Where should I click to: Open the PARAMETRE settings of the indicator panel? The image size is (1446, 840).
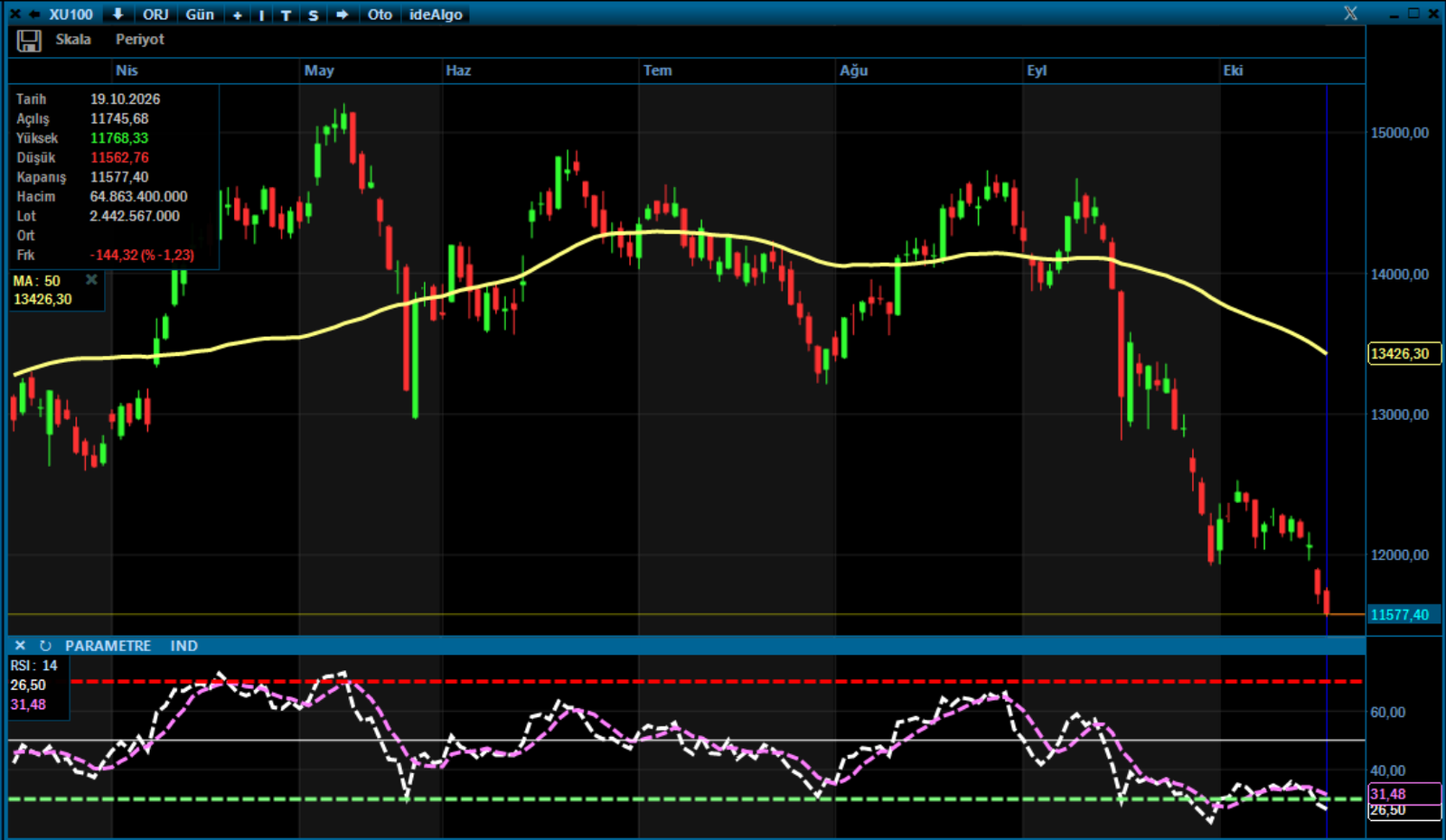108,646
